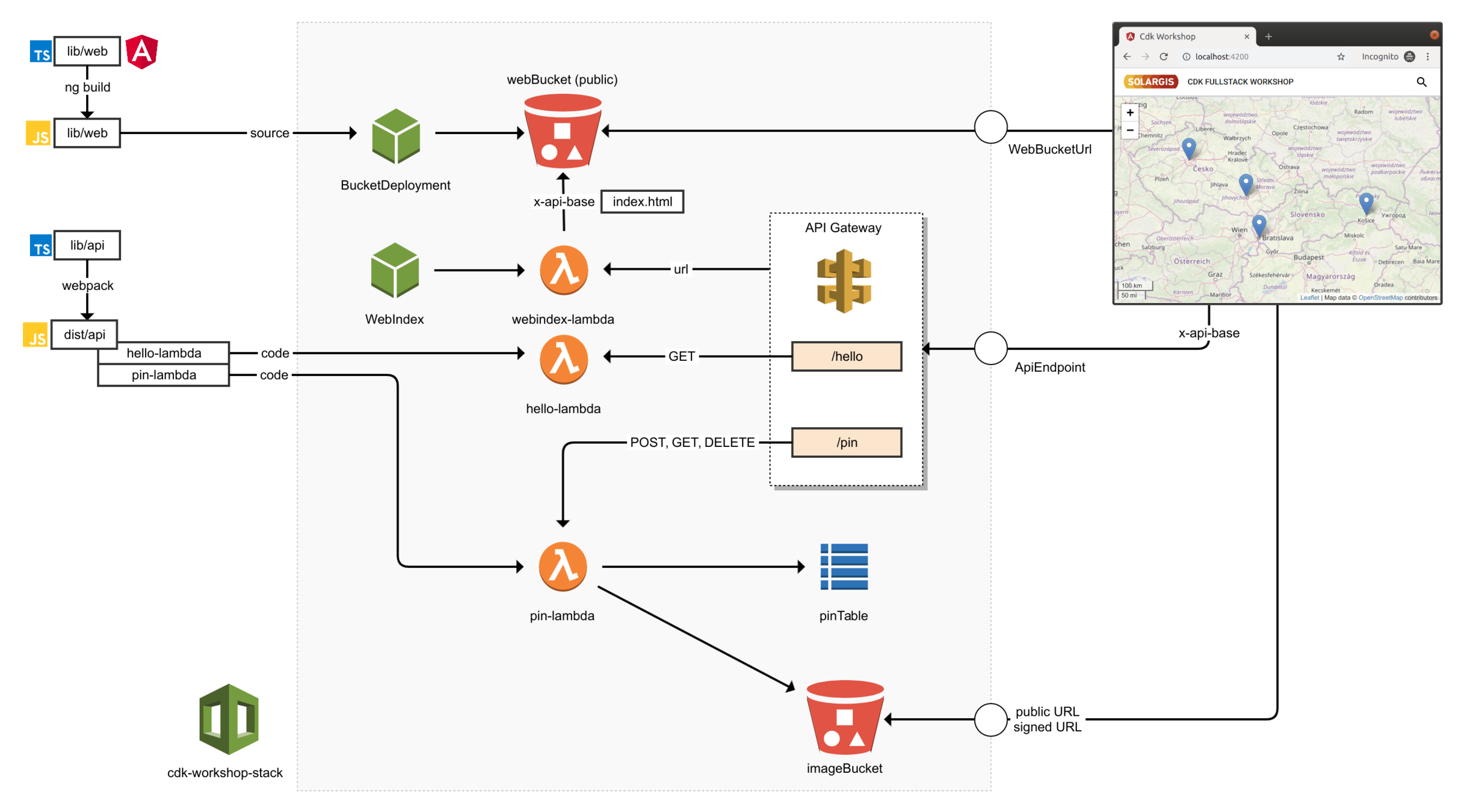Screen dimensions: 1464x812
Task: Select the API Gateway gold icon
Action: [x=844, y=281]
